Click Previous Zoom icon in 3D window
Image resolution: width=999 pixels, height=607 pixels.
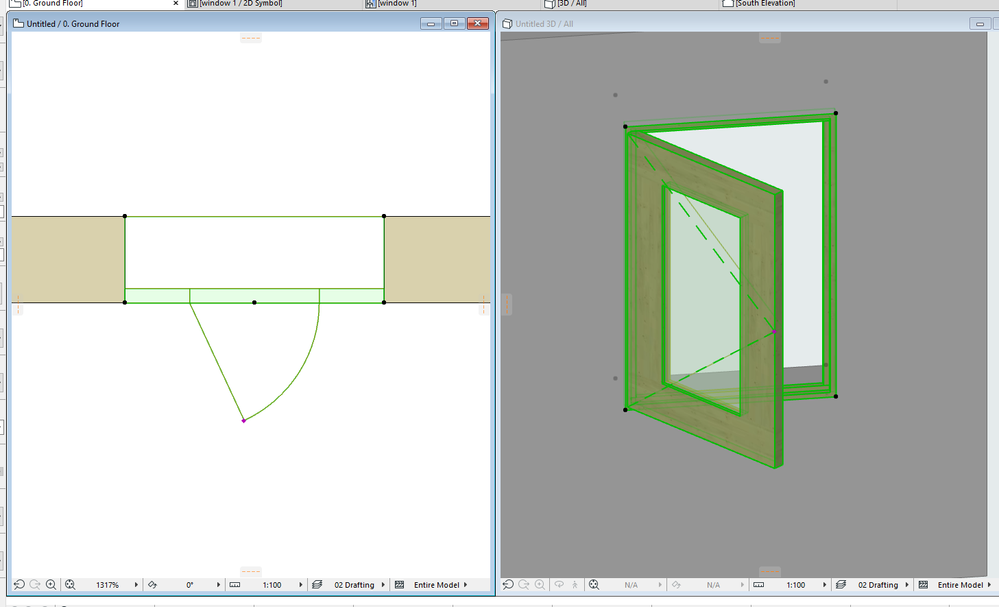508,585
